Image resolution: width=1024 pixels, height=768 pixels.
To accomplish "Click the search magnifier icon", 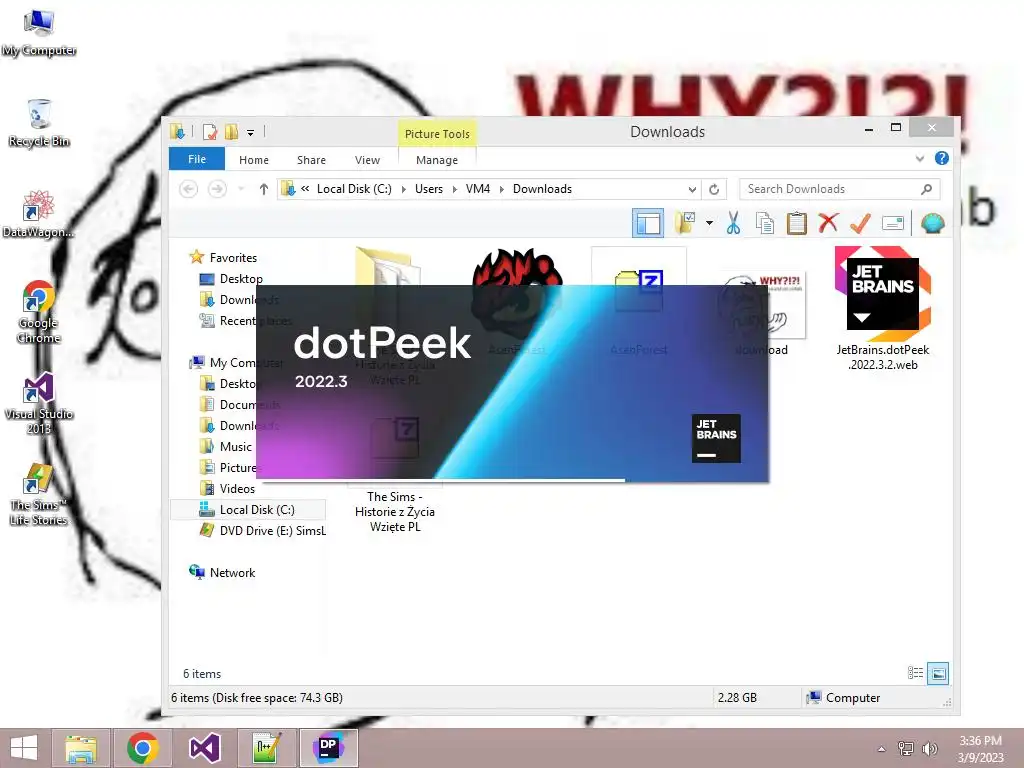I will click(926, 189).
